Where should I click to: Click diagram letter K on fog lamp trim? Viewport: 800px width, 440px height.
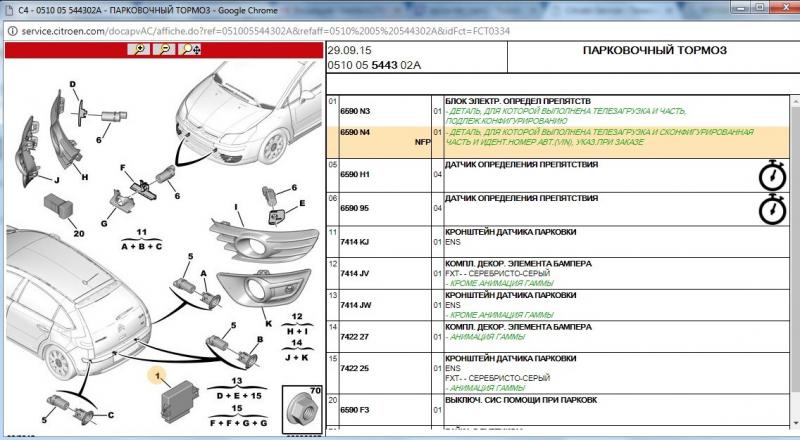pos(268,324)
